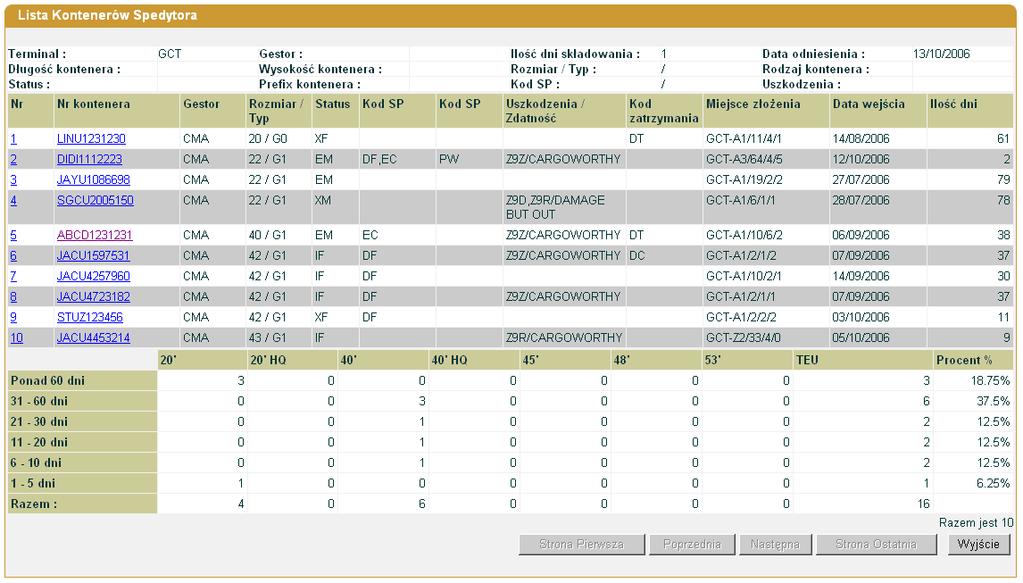Click the 40' HQ summary column header
Image resolution: width=1023 pixels, height=583 pixels.
[474, 360]
